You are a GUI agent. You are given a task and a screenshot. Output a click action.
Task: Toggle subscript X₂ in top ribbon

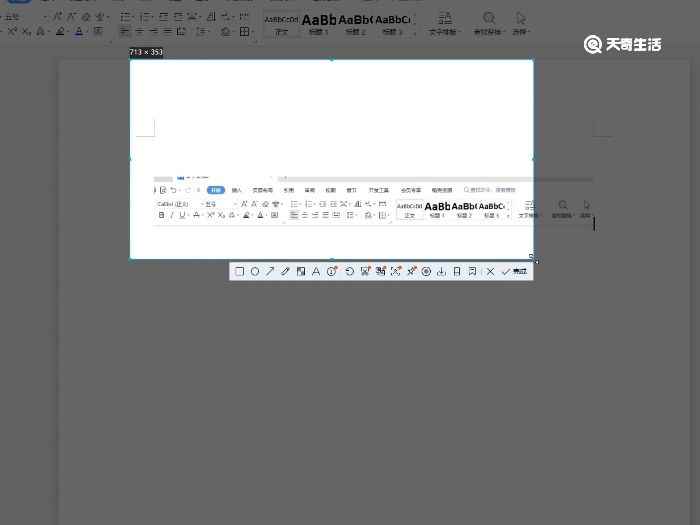point(26,31)
